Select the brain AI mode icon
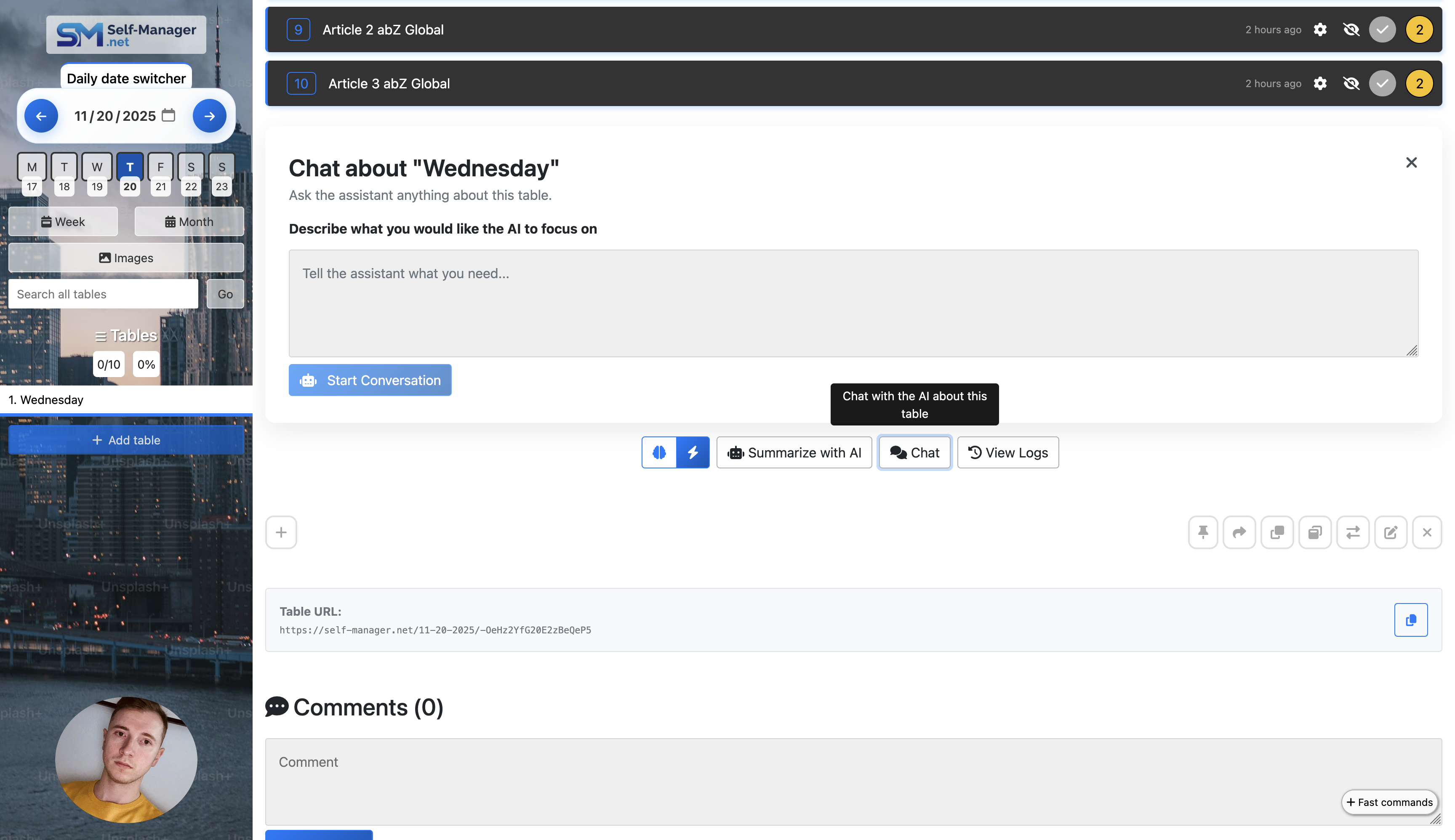The height and width of the screenshot is (840, 1455). pyautogui.click(x=659, y=452)
